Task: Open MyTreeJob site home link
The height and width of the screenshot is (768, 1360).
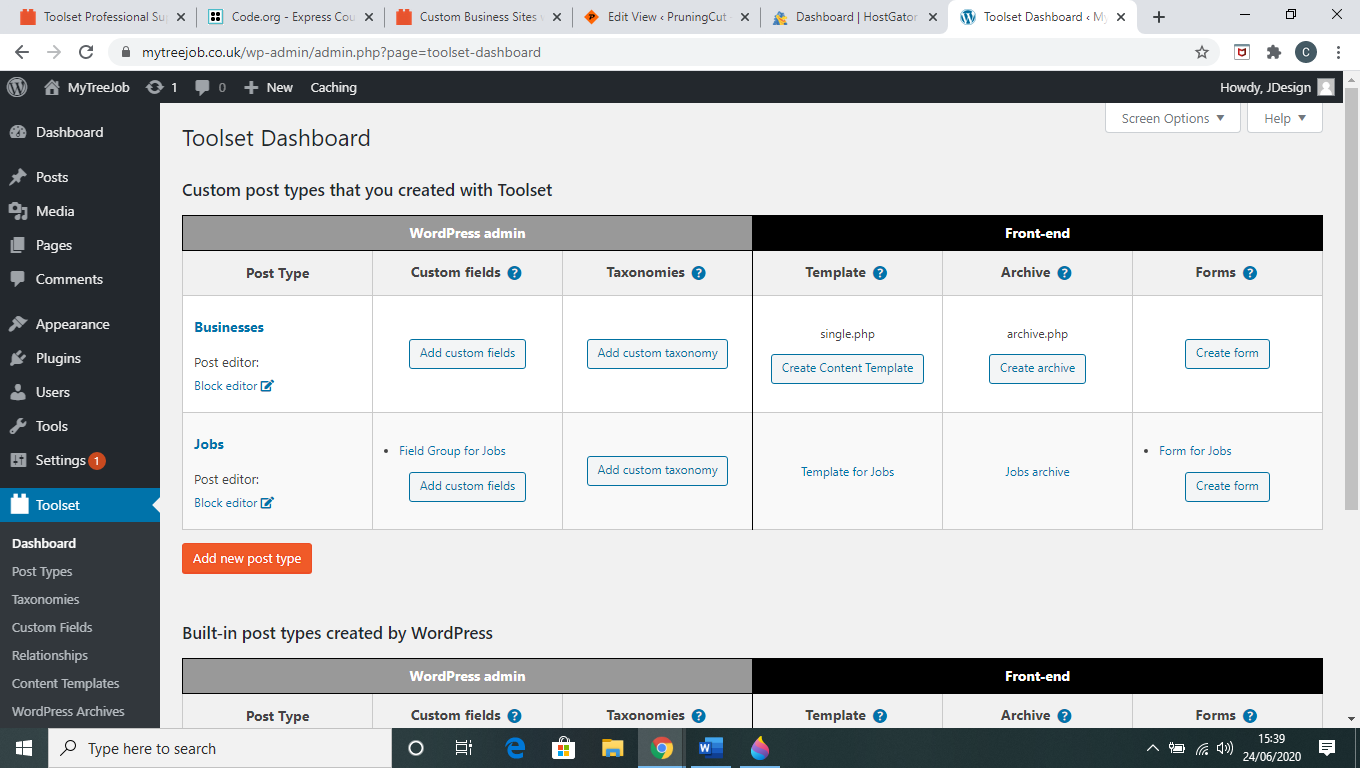Action: click(x=87, y=87)
